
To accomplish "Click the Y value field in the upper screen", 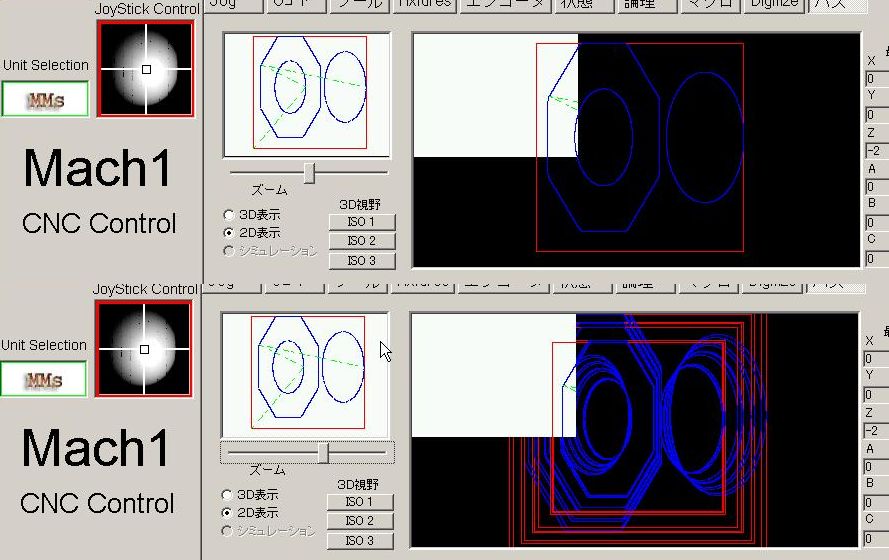I will click(x=877, y=114).
